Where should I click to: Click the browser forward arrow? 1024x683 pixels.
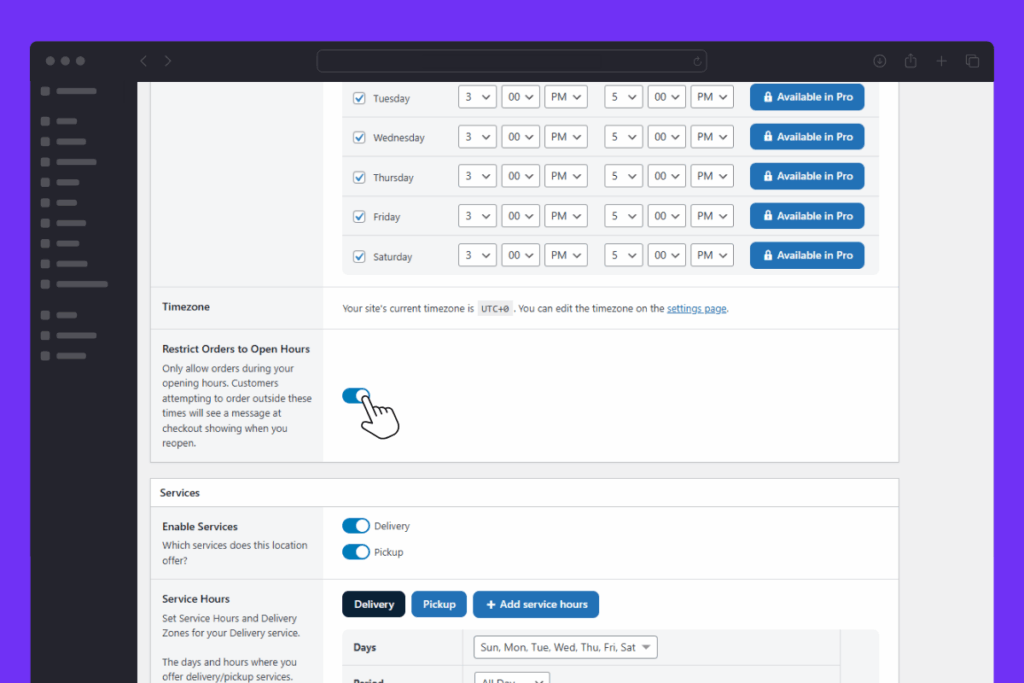(x=167, y=61)
